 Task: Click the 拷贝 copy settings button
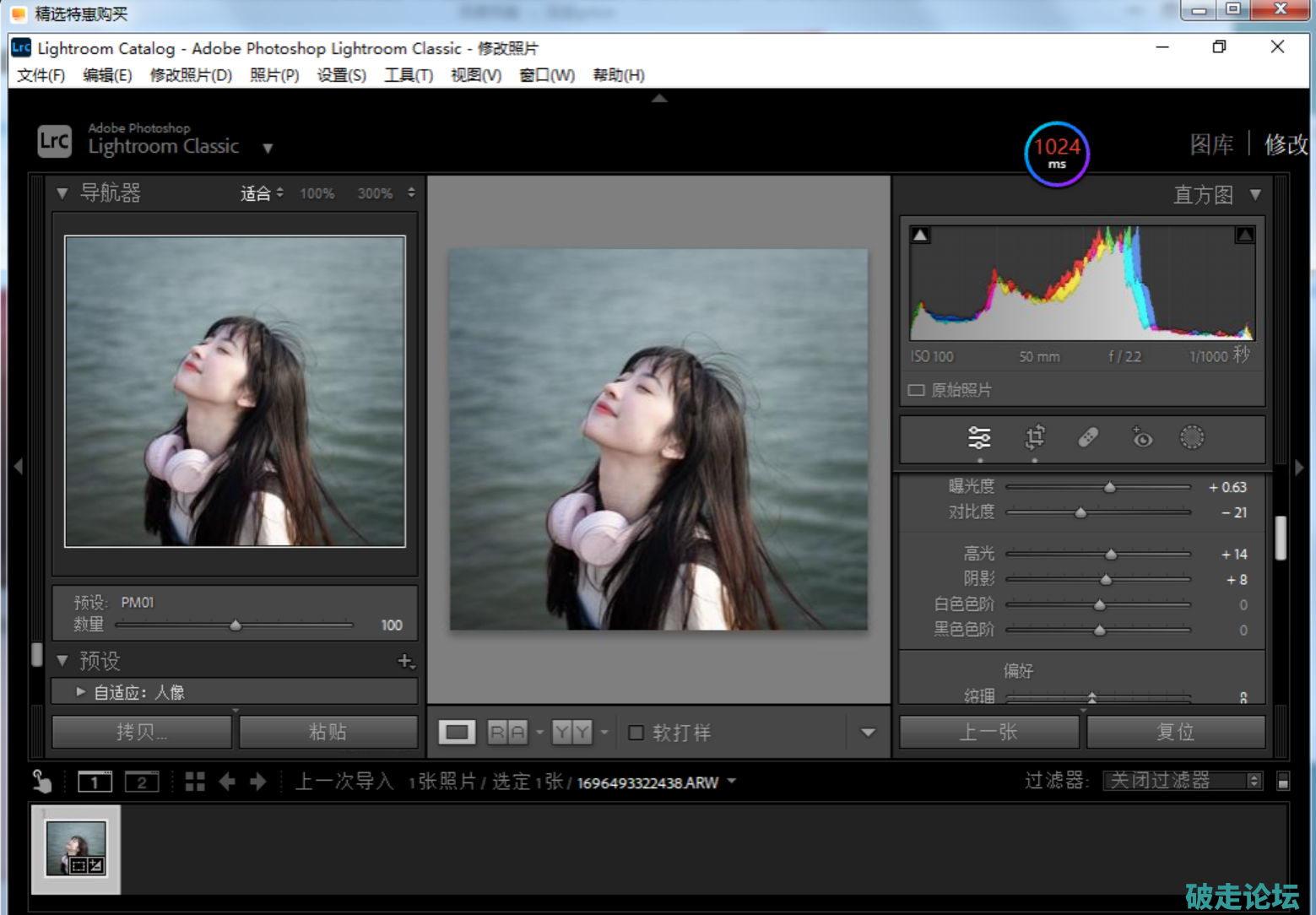pyautogui.click(x=142, y=732)
